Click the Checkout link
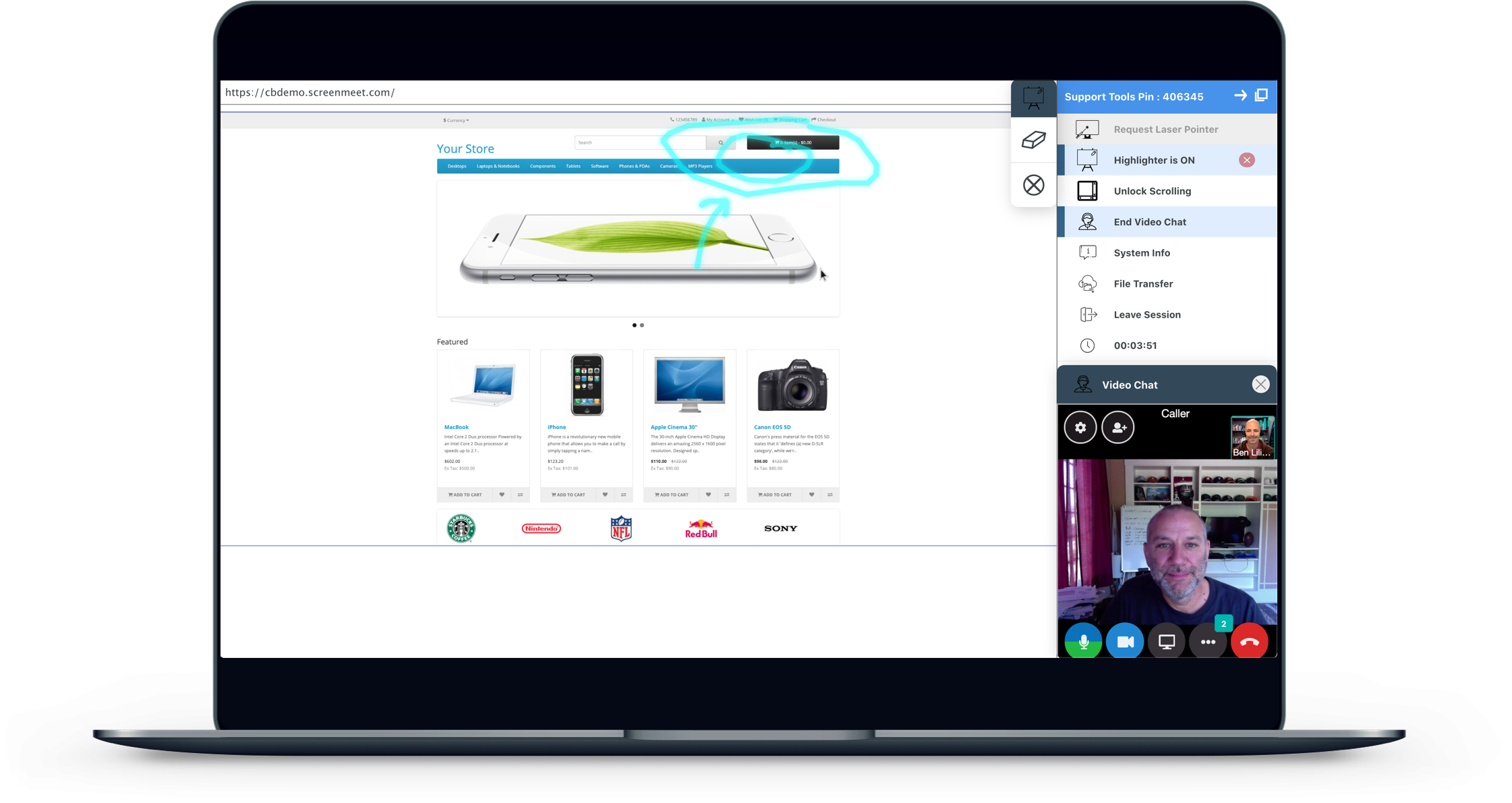The image size is (1512, 803). tap(823, 120)
